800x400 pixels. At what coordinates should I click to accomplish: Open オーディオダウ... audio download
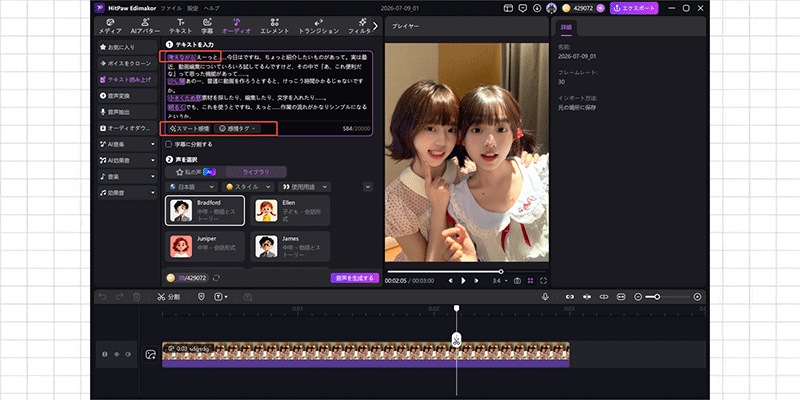point(128,128)
